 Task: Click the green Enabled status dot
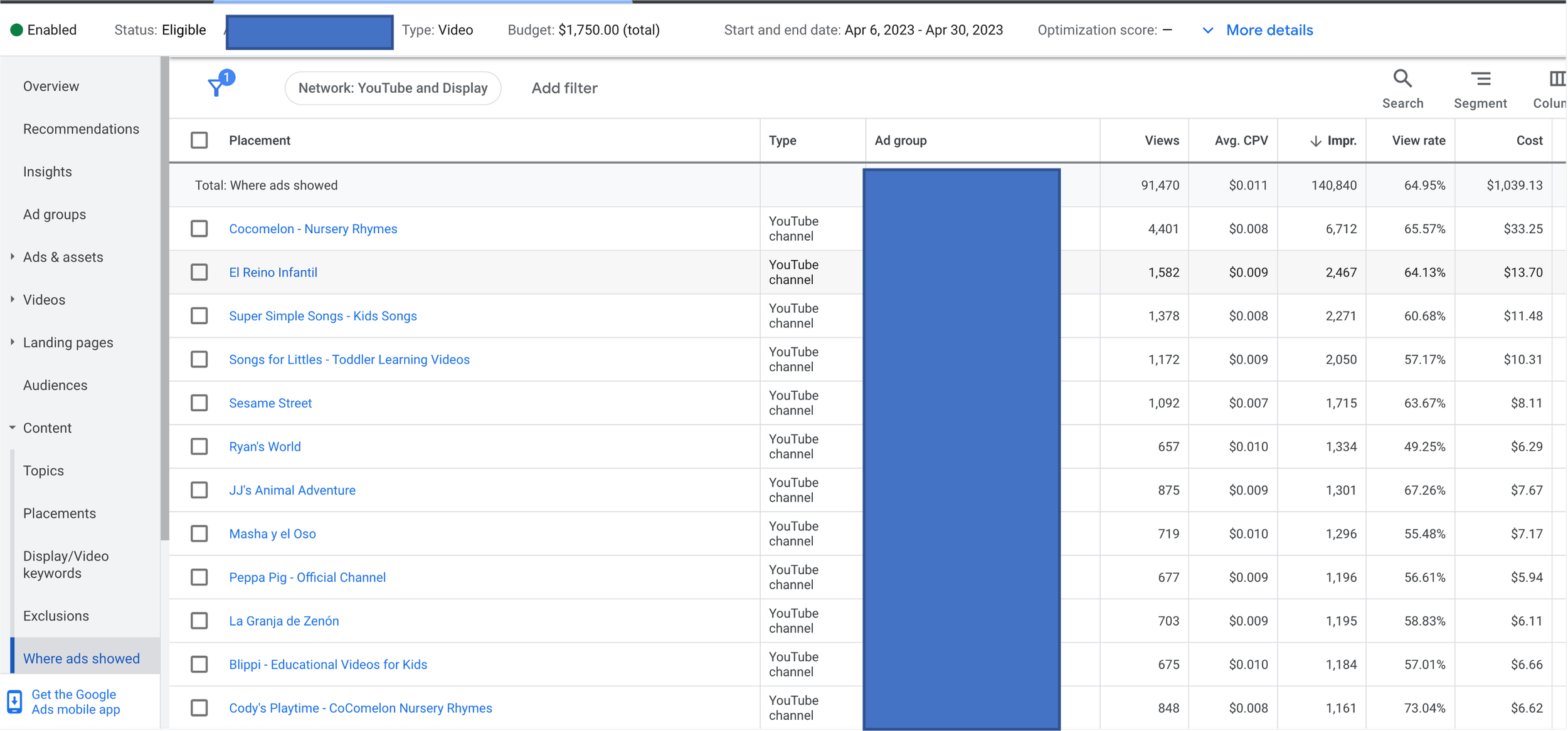pos(17,30)
